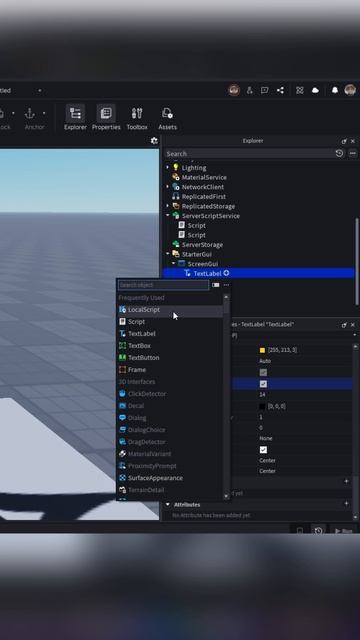Click the Explorer vertical scrollbar
Screen dimensions: 360x640
(x=357, y=261)
